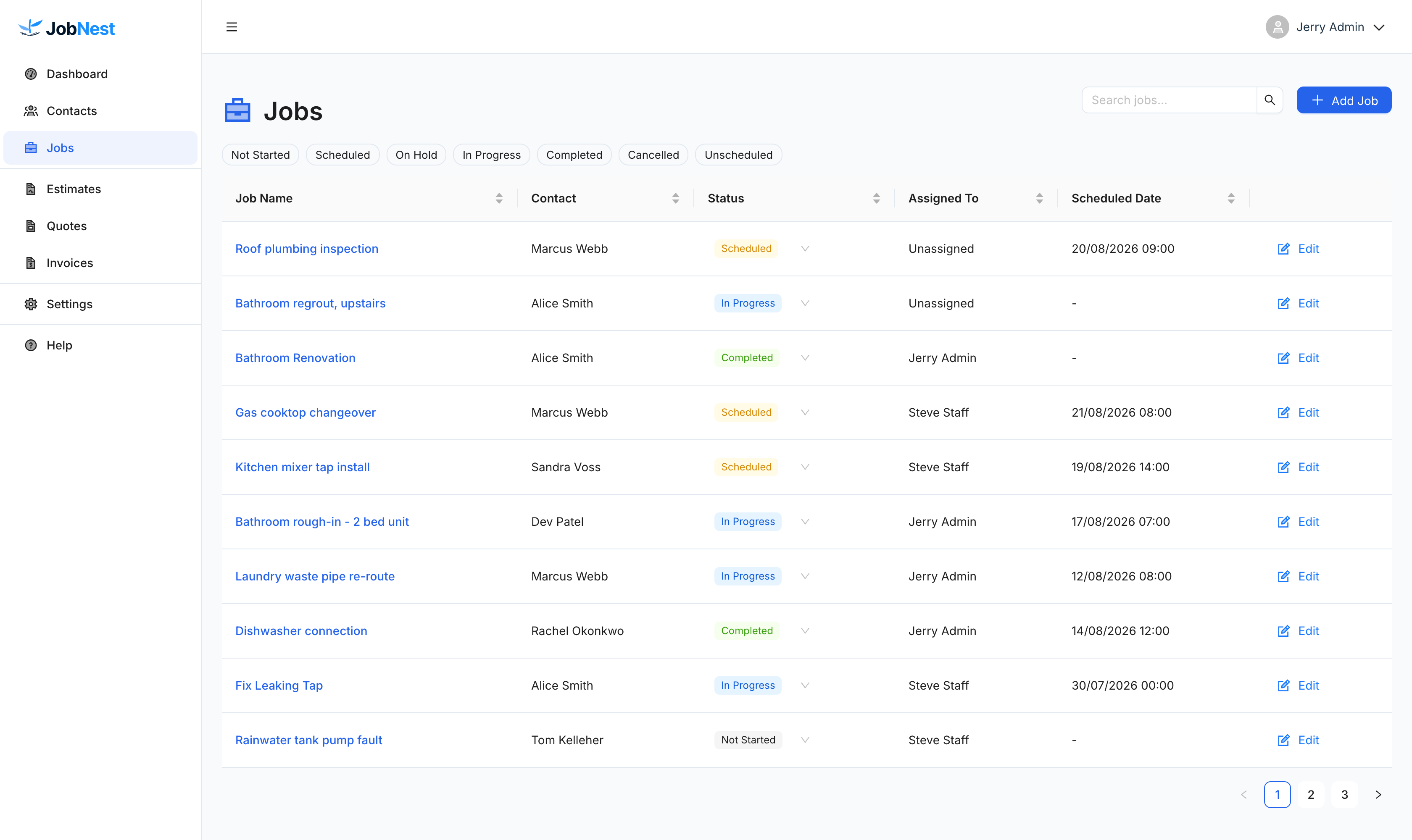Click the JobNest logo
1412x840 pixels.
point(66,28)
